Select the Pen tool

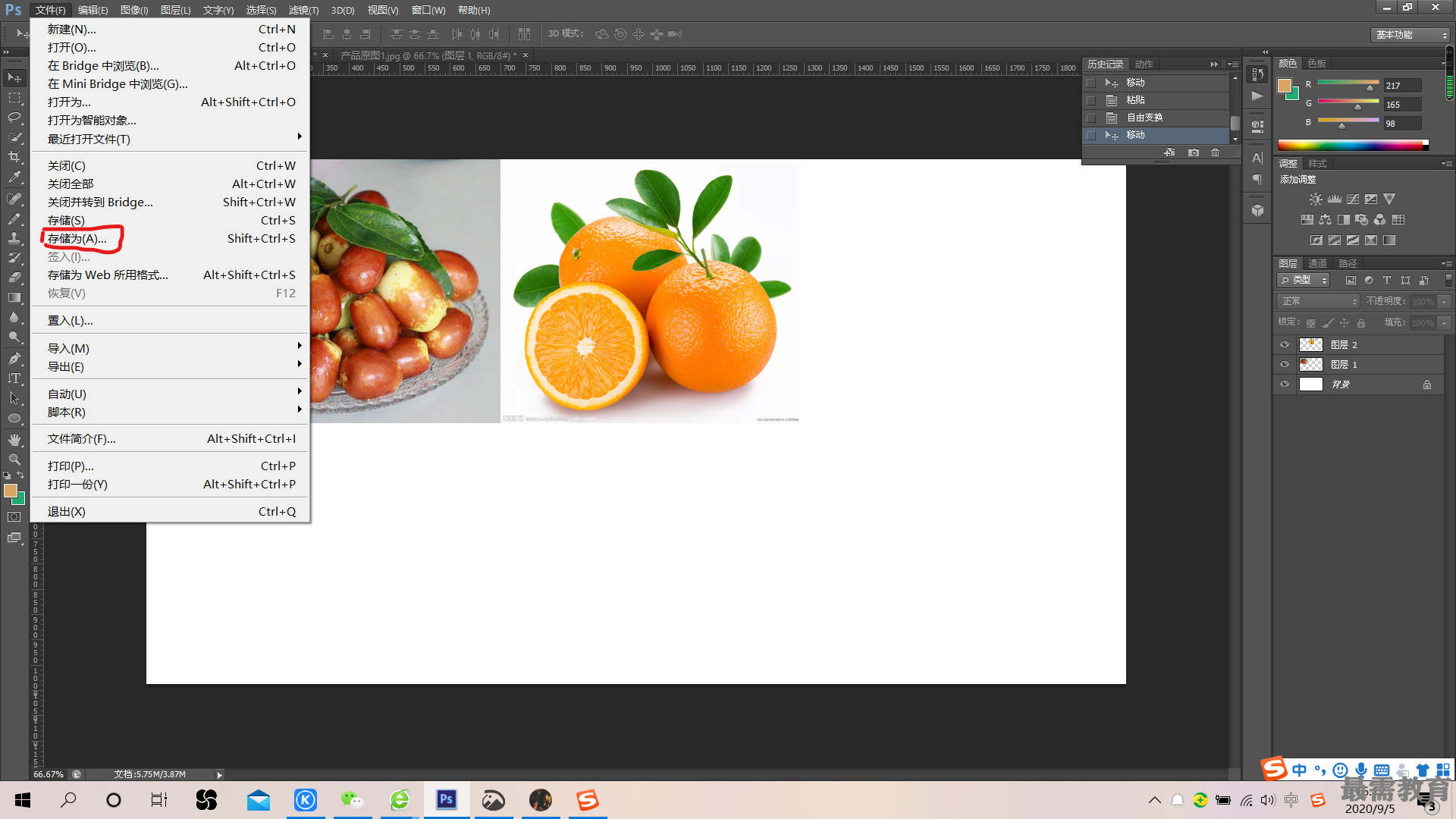pyautogui.click(x=14, y=358)
